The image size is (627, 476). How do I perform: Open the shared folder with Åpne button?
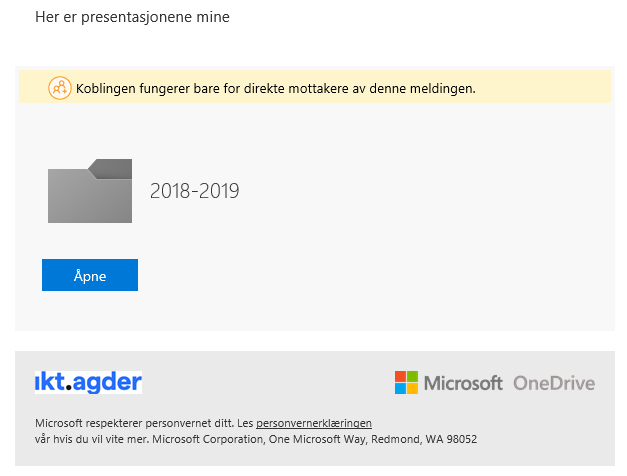(90, 275)
